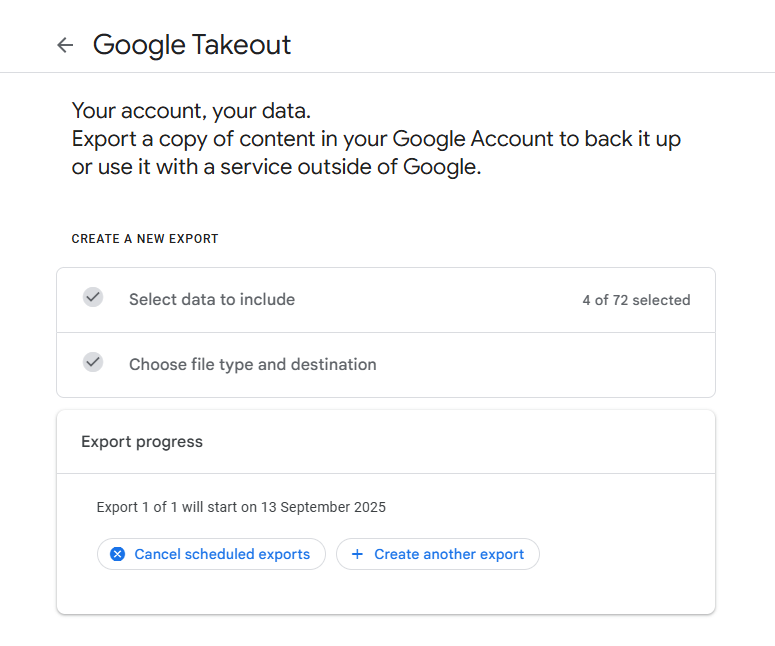Viewport: 775px width, 646px height.
Task: Click the Select data to include label text
Action: 212,300
